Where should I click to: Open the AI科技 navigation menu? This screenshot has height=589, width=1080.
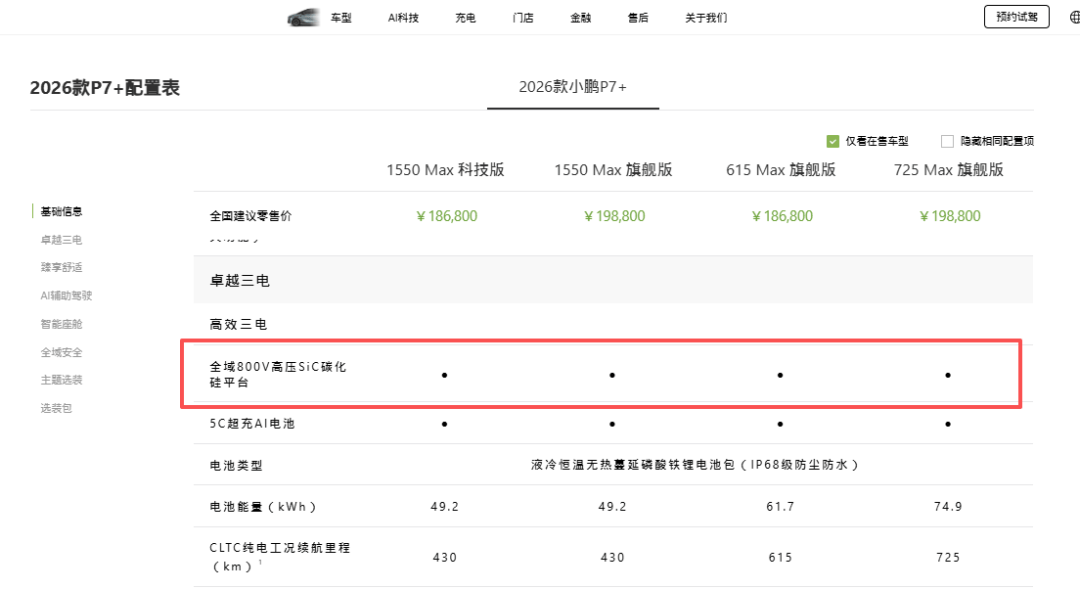coord(403,18)
